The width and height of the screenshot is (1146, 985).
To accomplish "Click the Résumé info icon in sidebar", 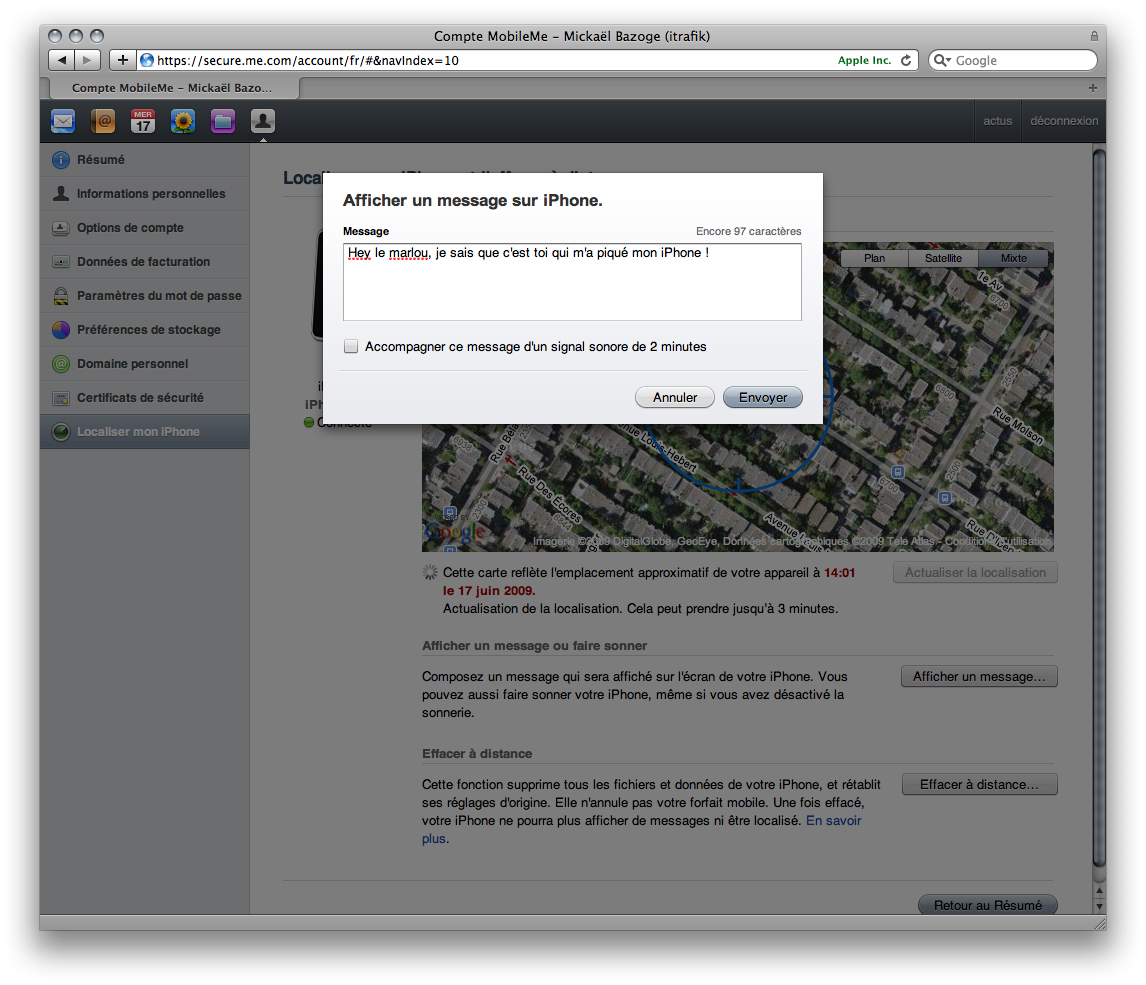I will 61,160.
